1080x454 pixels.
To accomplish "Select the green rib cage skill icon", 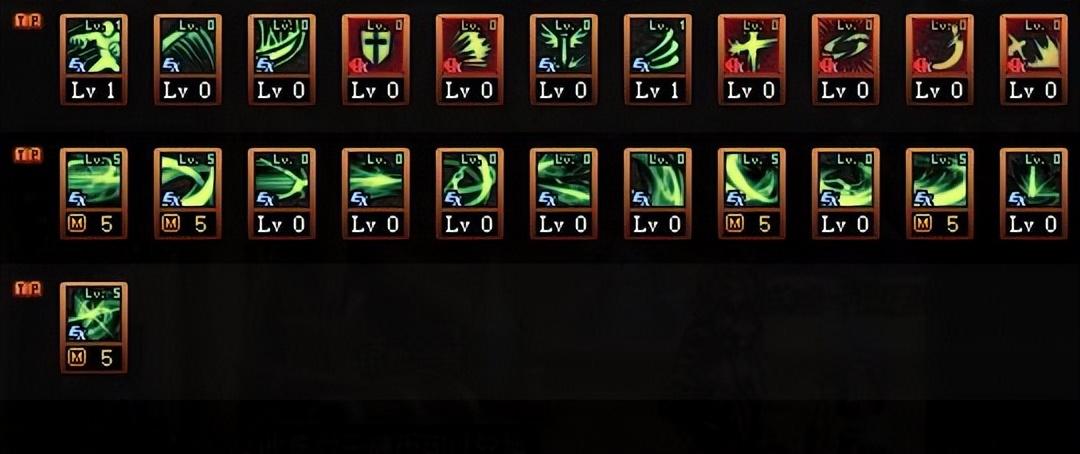I will [x=282, y=60].
